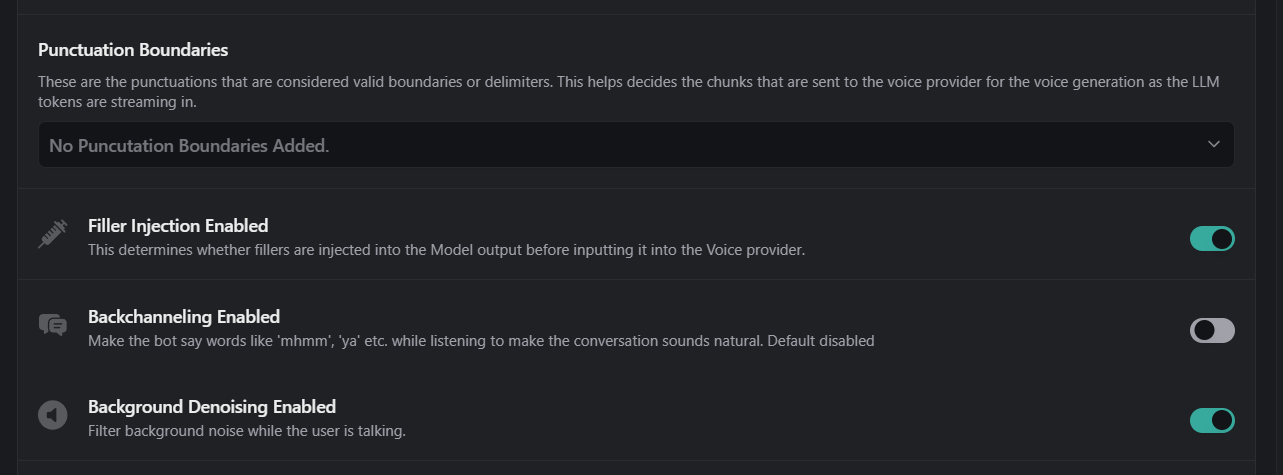Click the chevron arrow in the punctuation dropdown

[x=1214, y=144]
